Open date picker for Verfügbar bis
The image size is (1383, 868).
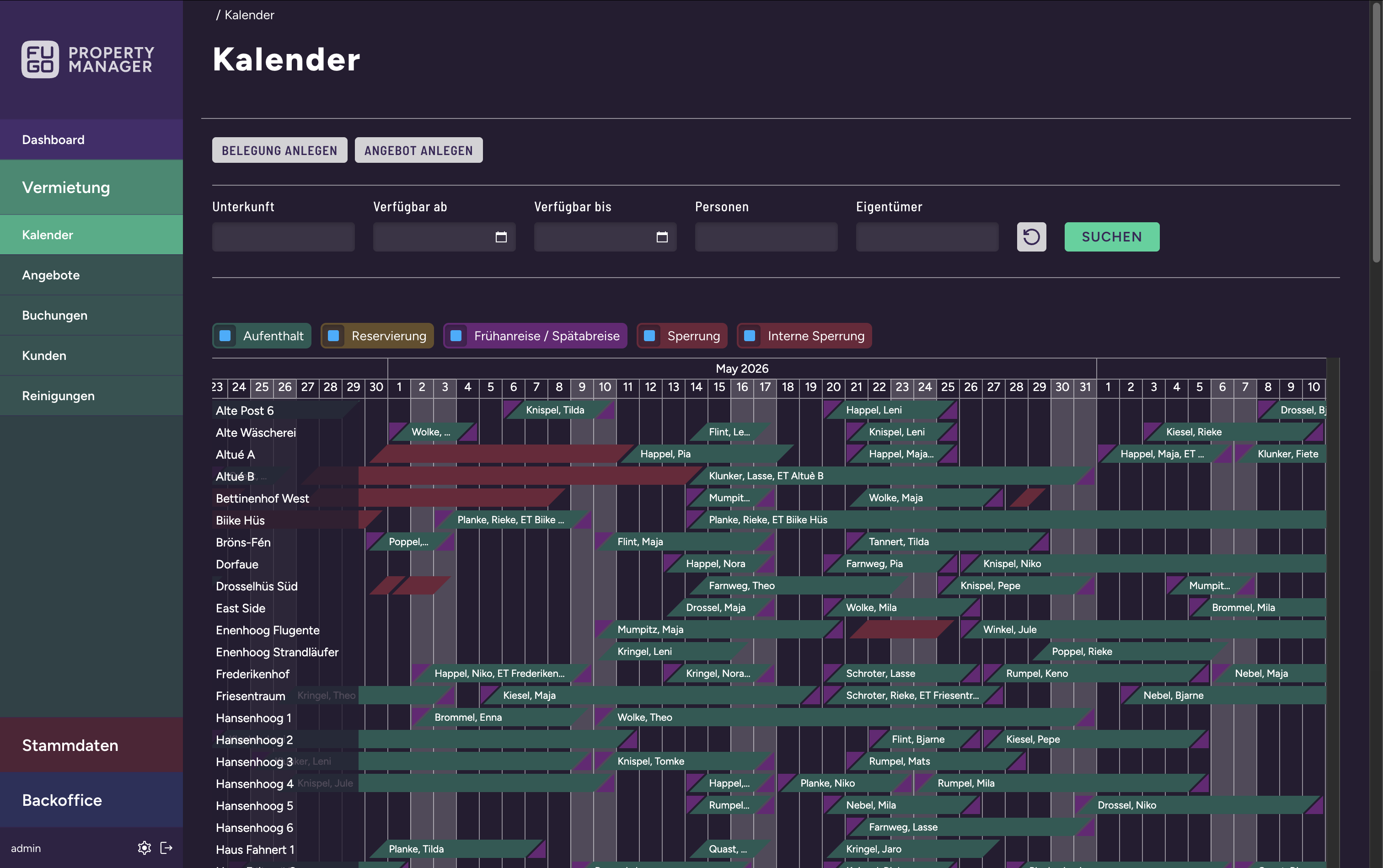(x=662, y=237)
